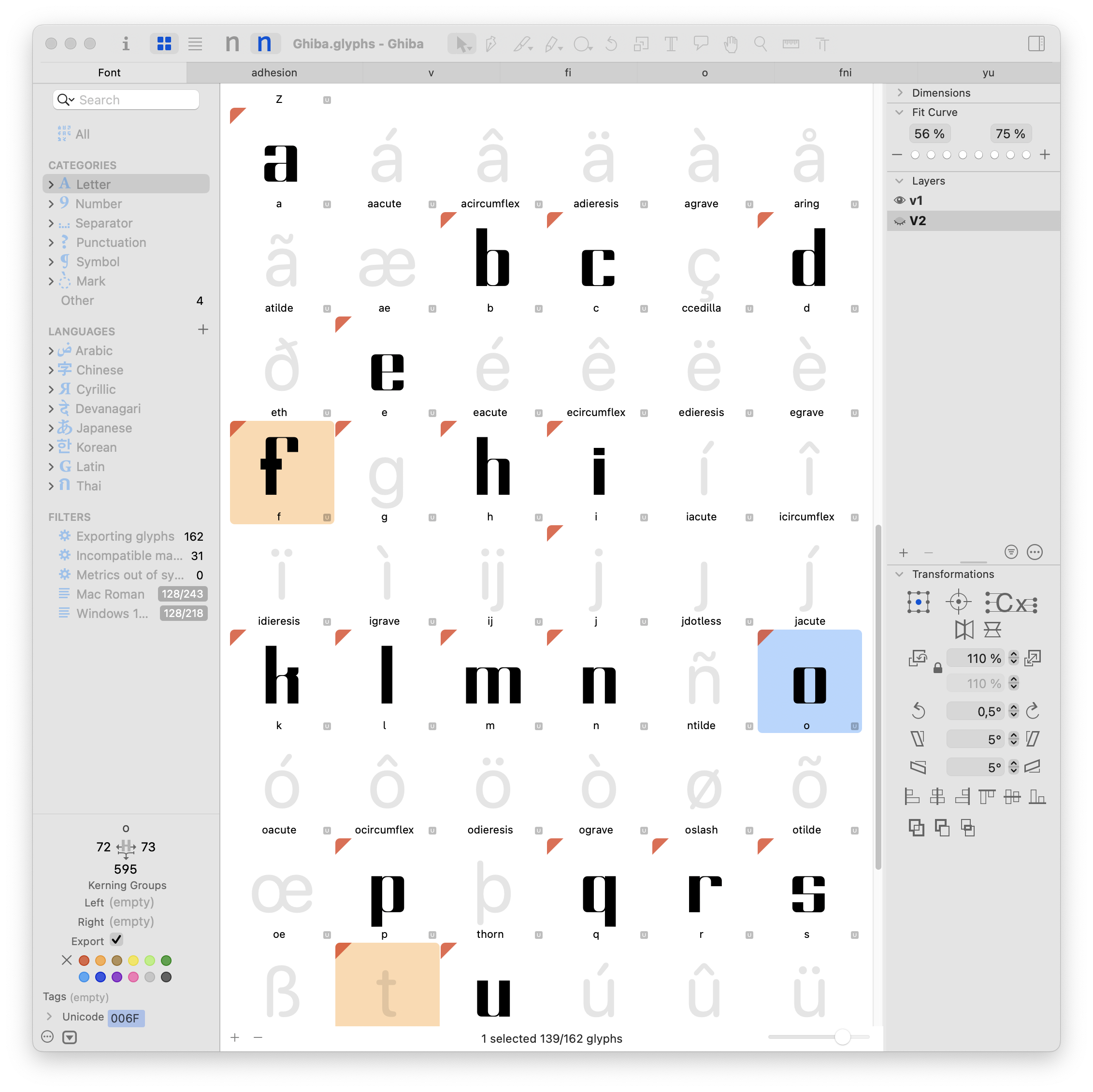Flip horizontally in Transformations panel
Screen dimensions: 1093x1092
(964, 629)
